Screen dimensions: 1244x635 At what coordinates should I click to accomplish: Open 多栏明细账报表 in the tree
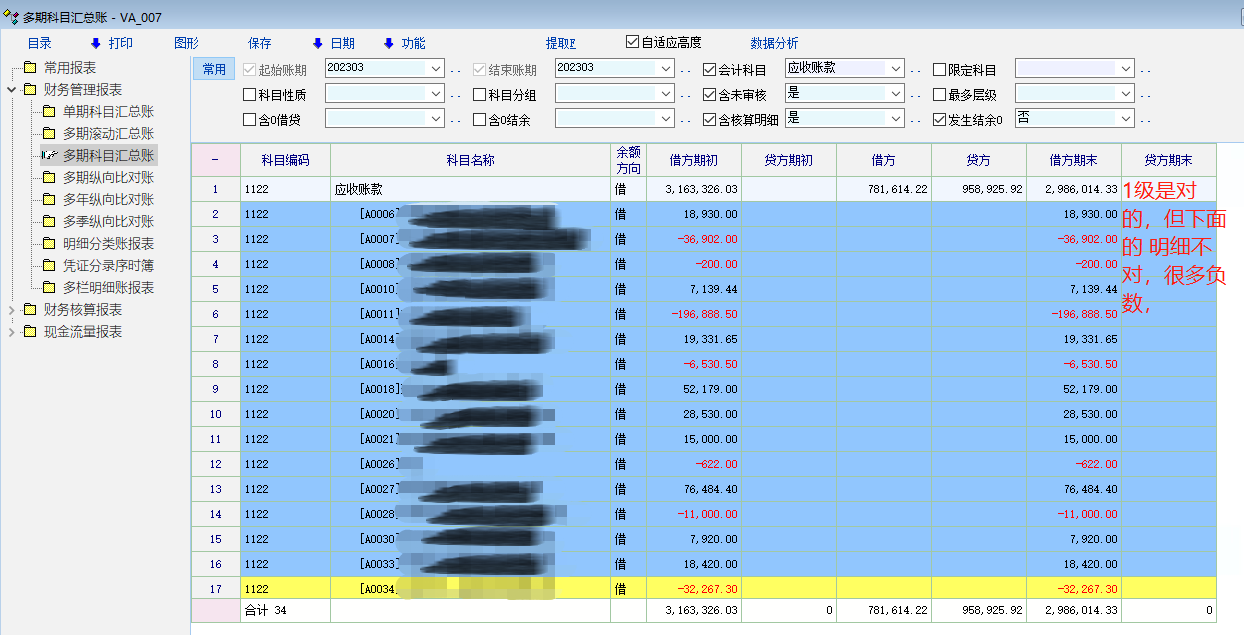pyautogui.click(x=108, y=288)
